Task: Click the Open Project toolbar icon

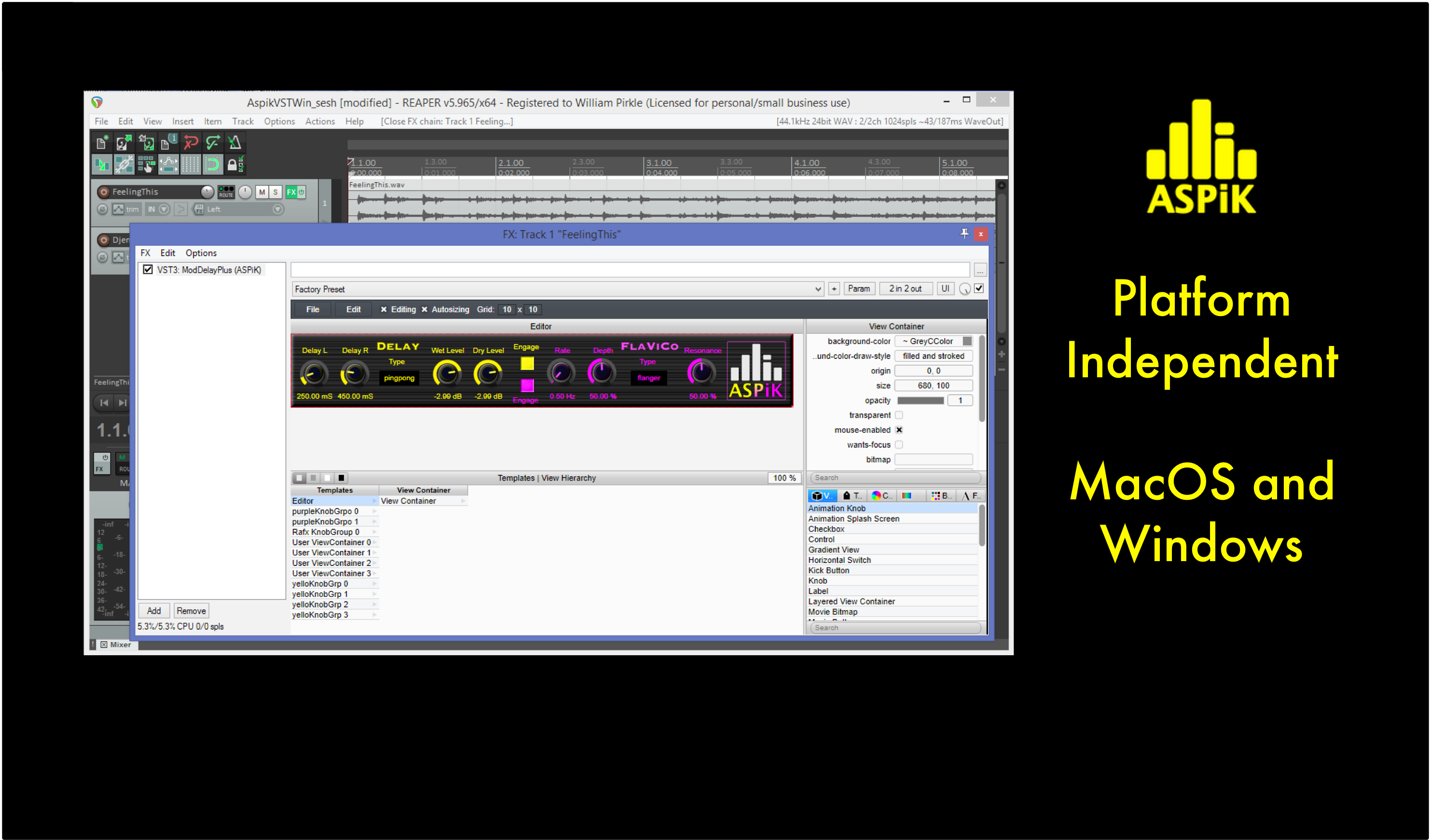Action: pyautogui.click(x=124, y=142)
